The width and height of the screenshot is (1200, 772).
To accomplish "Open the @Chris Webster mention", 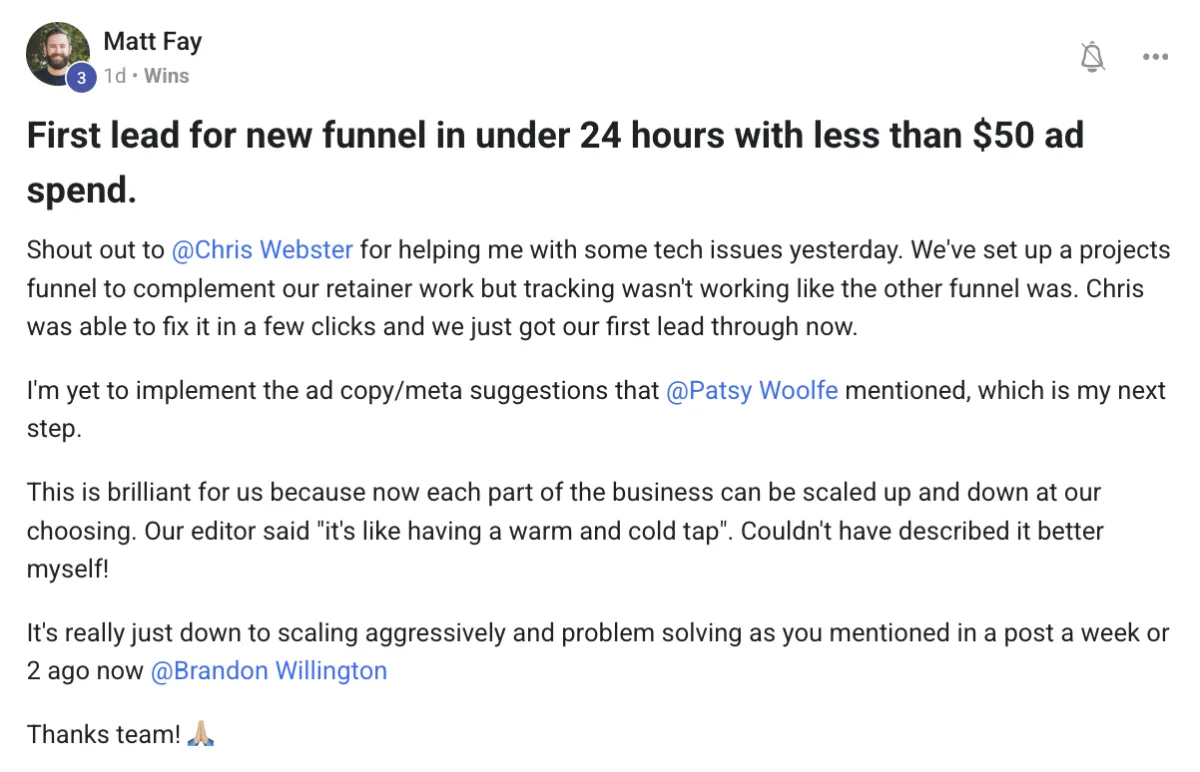I will coord(263,249).
